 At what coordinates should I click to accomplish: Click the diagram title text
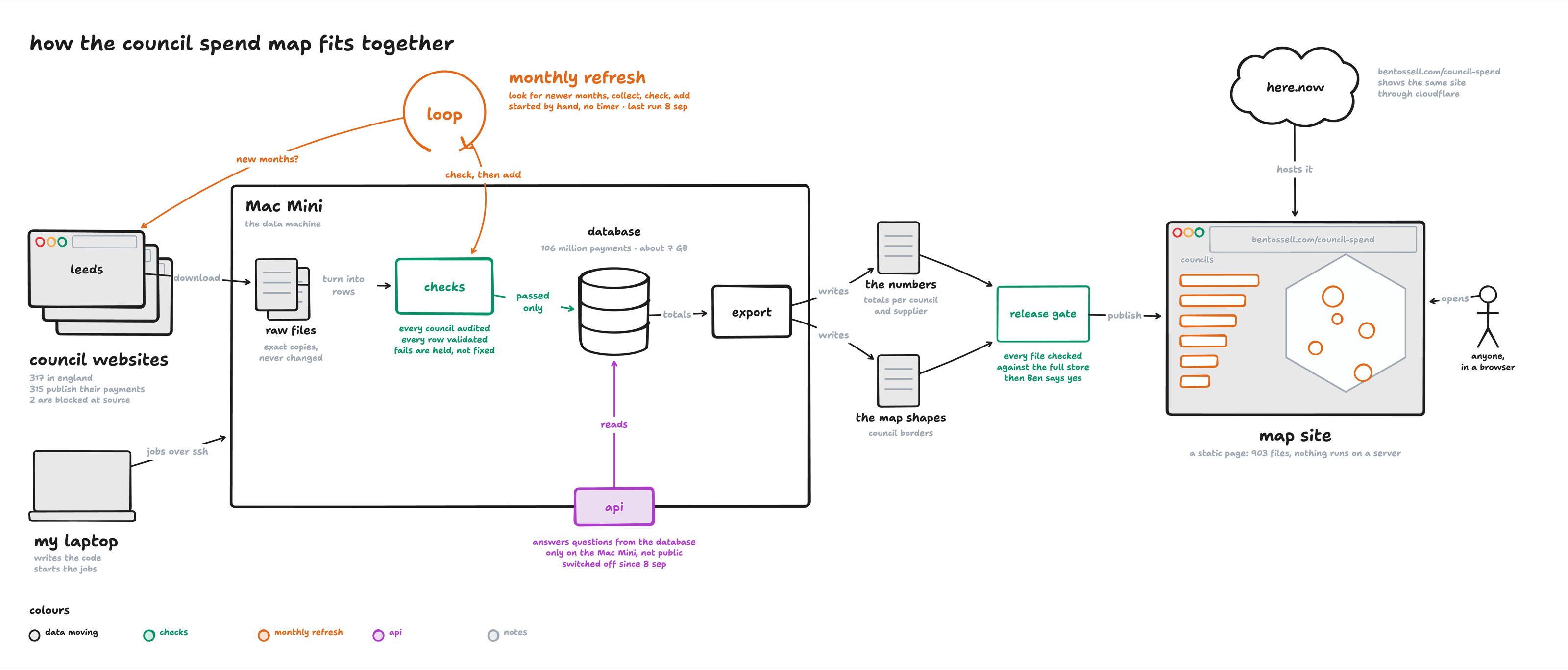pos(242,43)
